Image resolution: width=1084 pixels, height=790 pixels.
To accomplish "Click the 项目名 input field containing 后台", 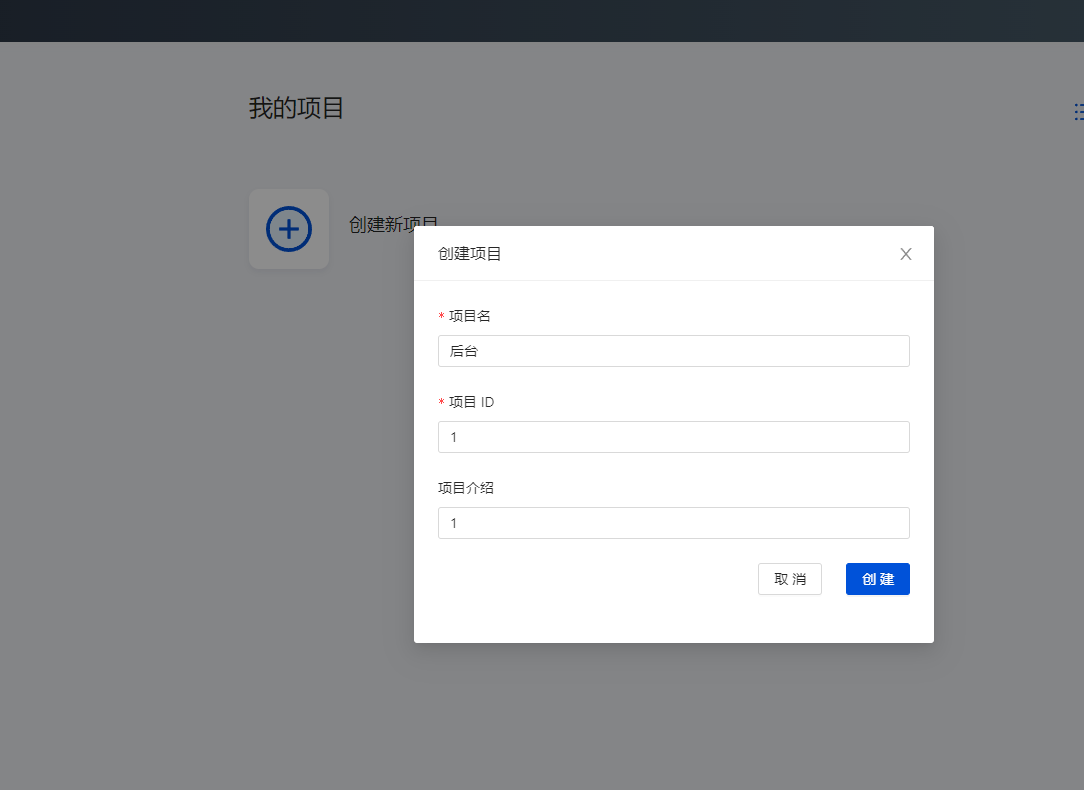I will coord(673,351).
